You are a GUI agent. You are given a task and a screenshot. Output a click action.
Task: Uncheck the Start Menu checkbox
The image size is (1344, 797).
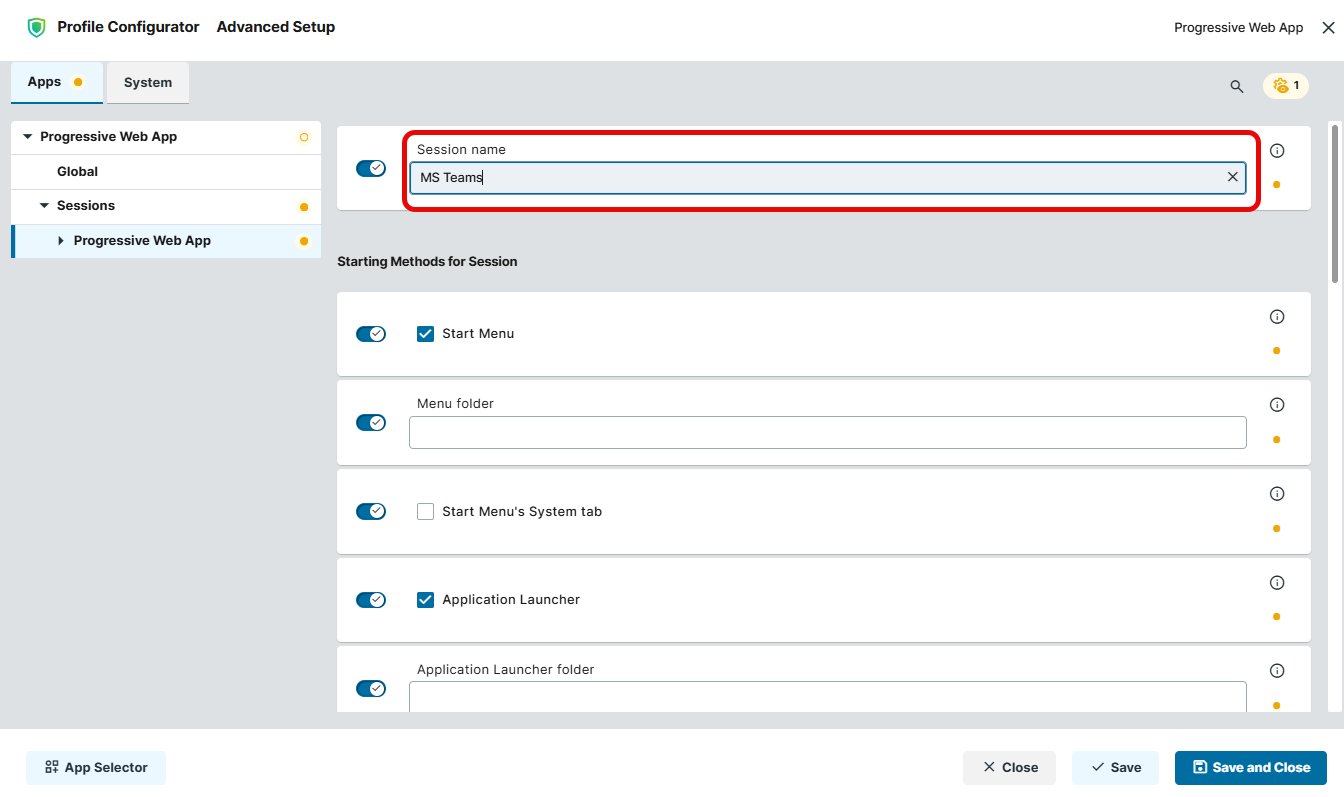(425, 334)
